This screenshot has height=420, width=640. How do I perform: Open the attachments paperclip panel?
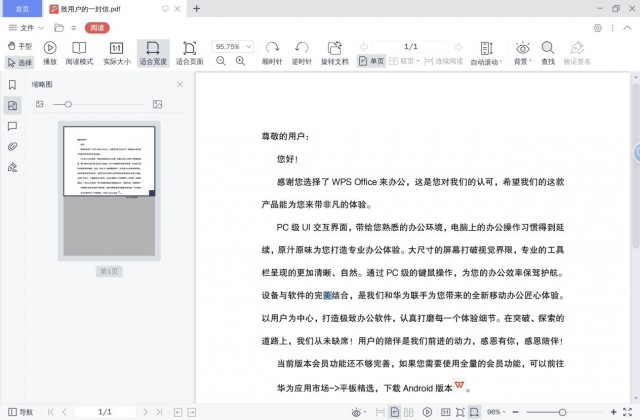12,147
